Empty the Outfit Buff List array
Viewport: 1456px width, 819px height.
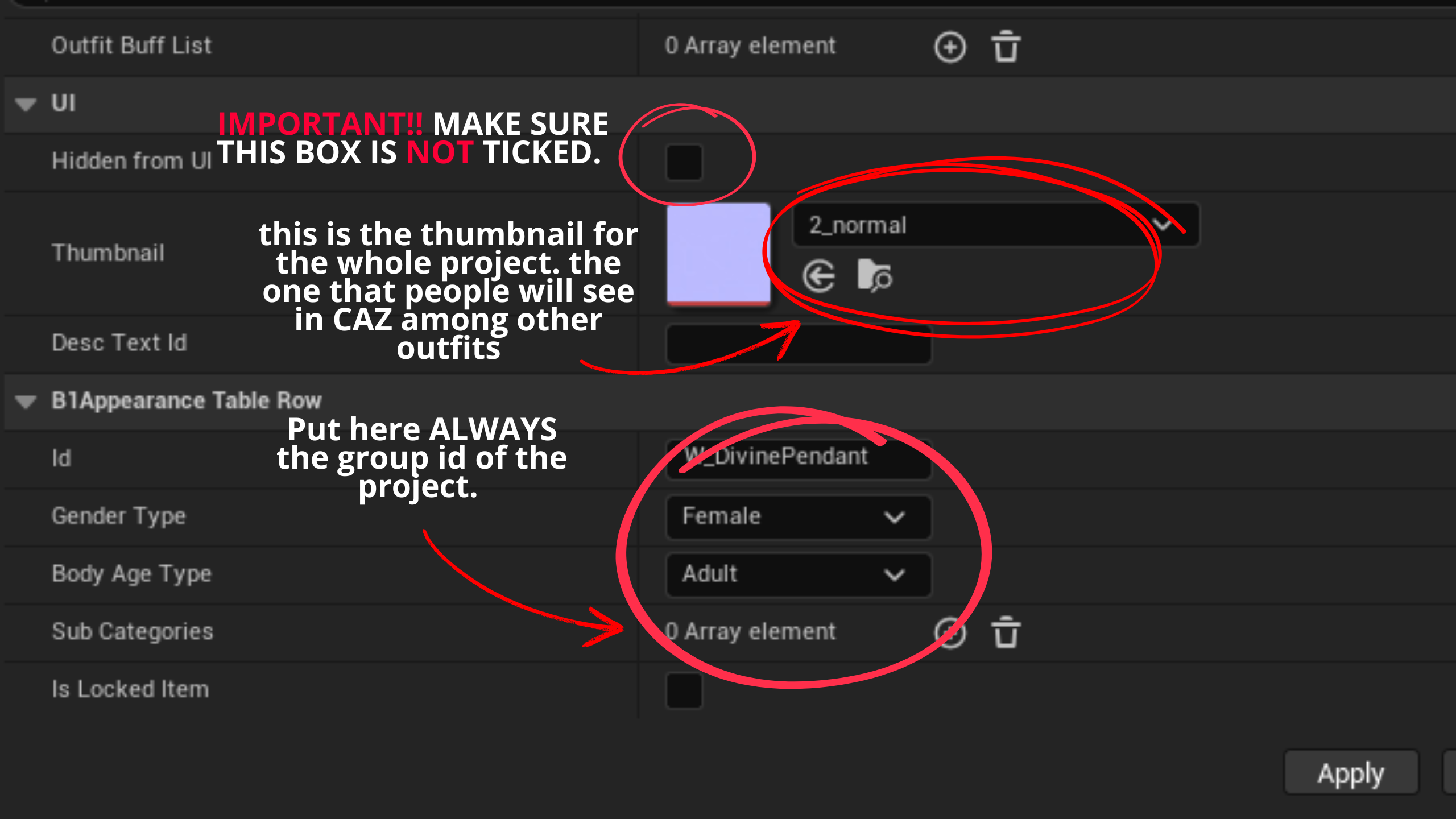click(1006, 47)
